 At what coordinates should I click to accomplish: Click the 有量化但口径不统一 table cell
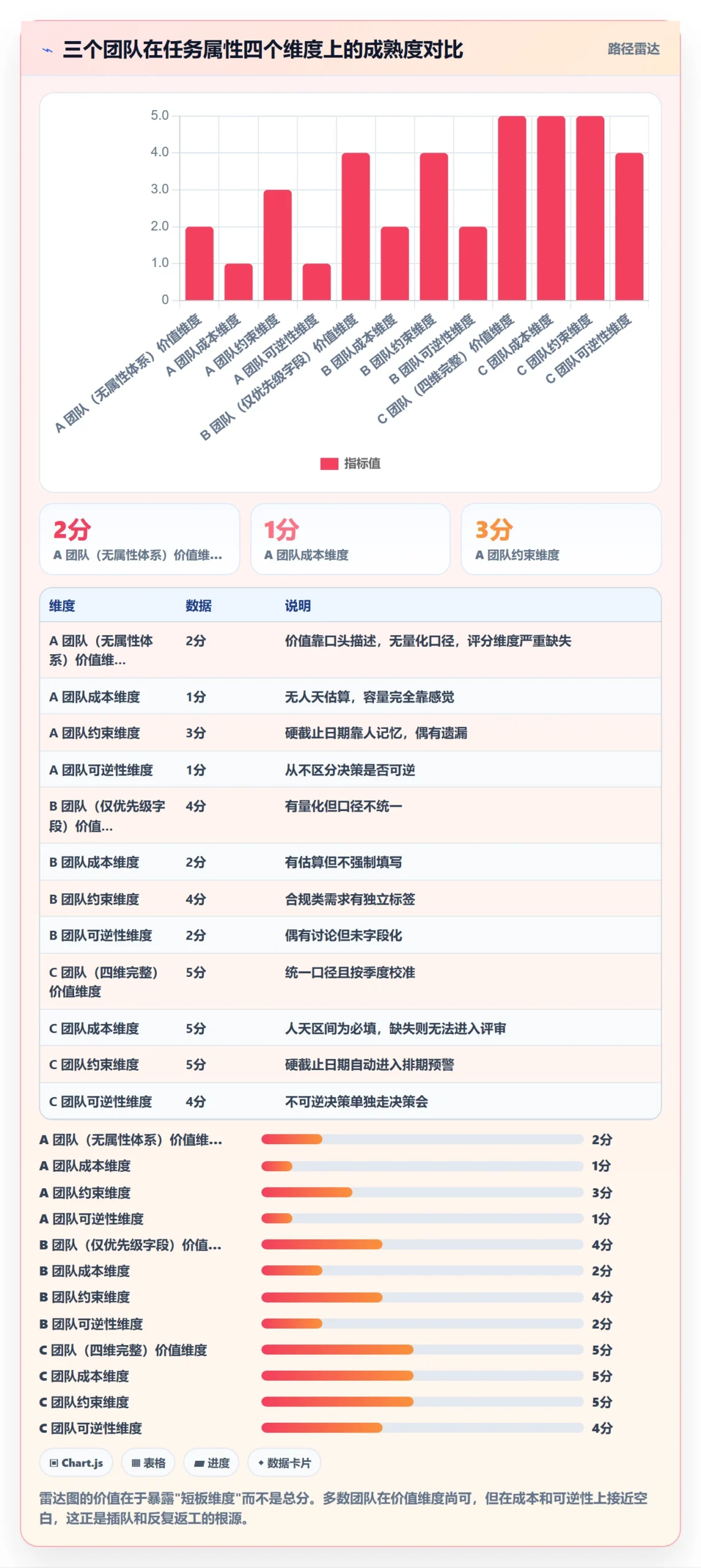coord(343,806)
